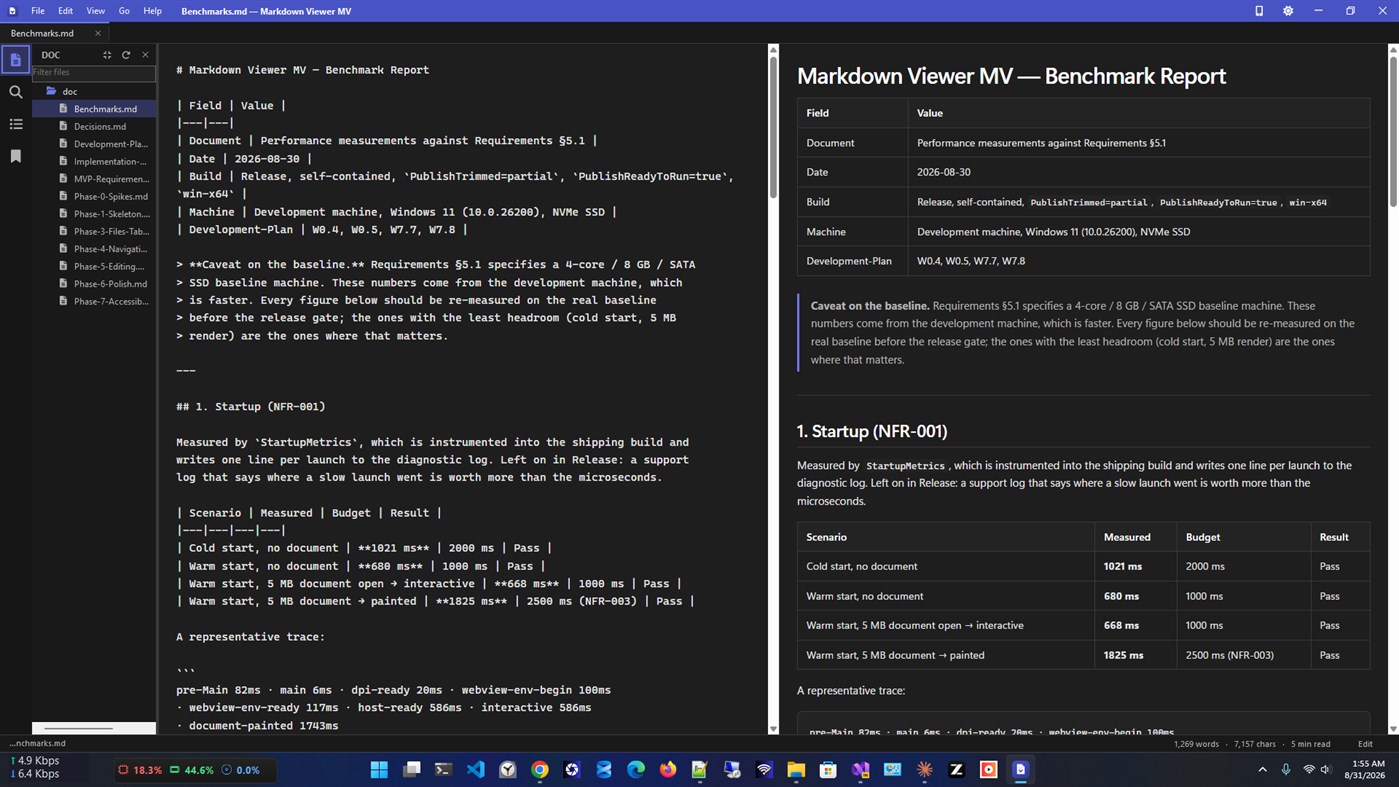Click the Edit mode button in status bar
Viewport: 1399px width, 787px height.
[x=1365, y=744]
